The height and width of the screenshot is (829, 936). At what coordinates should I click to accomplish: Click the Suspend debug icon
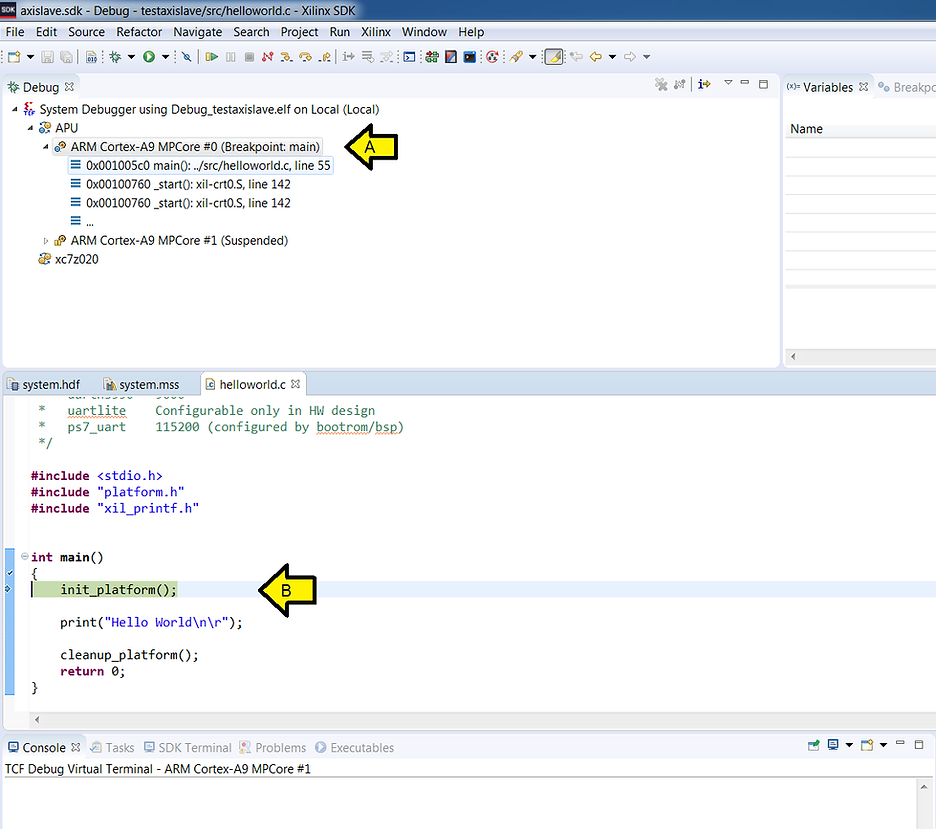click(x=230, y=56)
